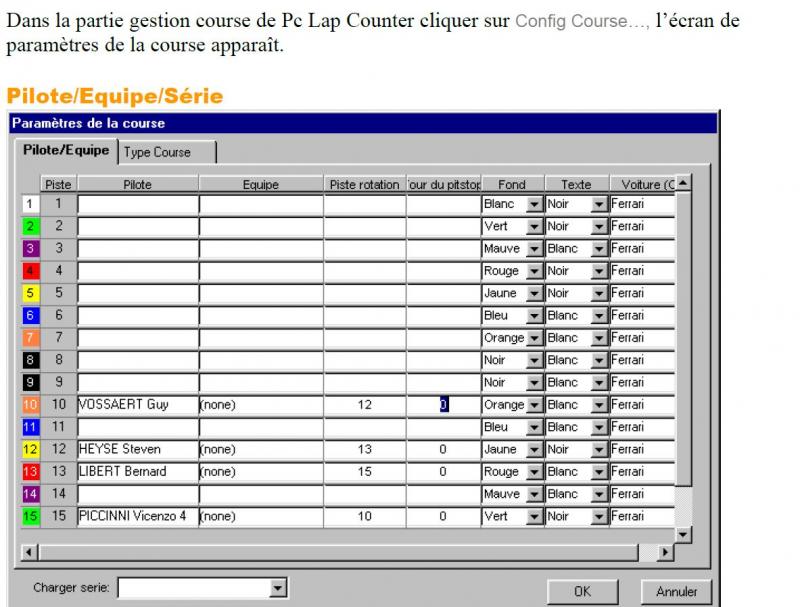Click the empty Pilote field for lane 1
This screenshot has height=607, width=800.
137,204
